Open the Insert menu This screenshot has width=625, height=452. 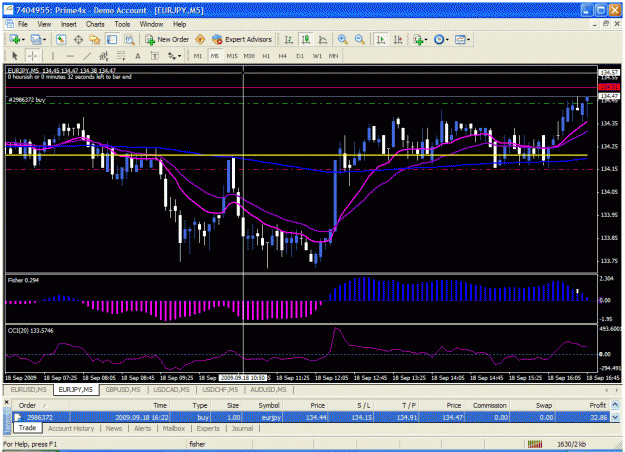pyautogui.click(x=69, y=24)
